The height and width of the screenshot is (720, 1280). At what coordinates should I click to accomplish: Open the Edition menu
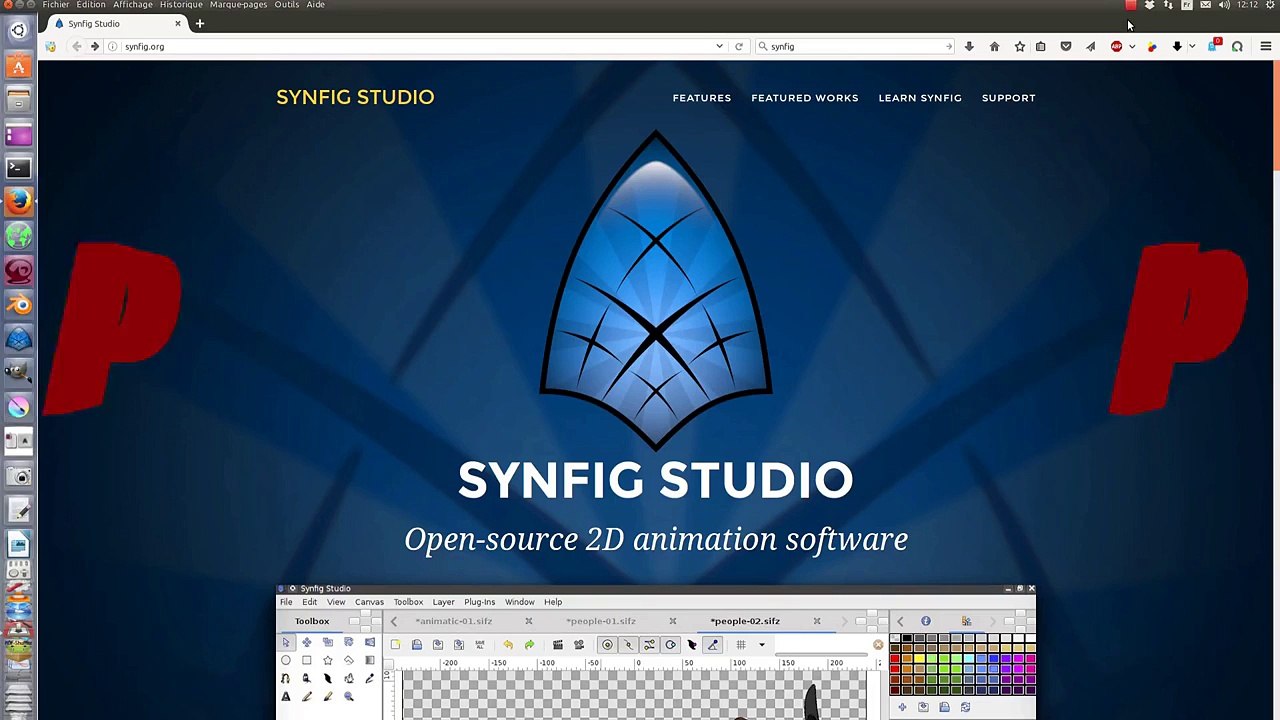tap(91, 5)
